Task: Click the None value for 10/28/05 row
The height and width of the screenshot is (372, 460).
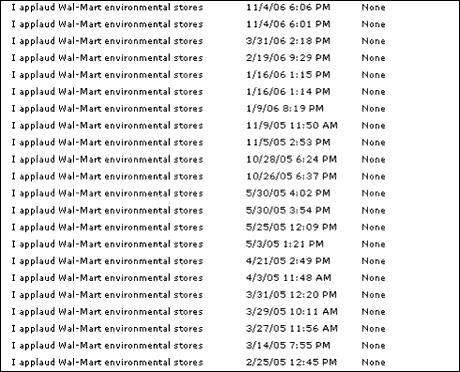Action: pyautogui.click(x=373, y=159)
